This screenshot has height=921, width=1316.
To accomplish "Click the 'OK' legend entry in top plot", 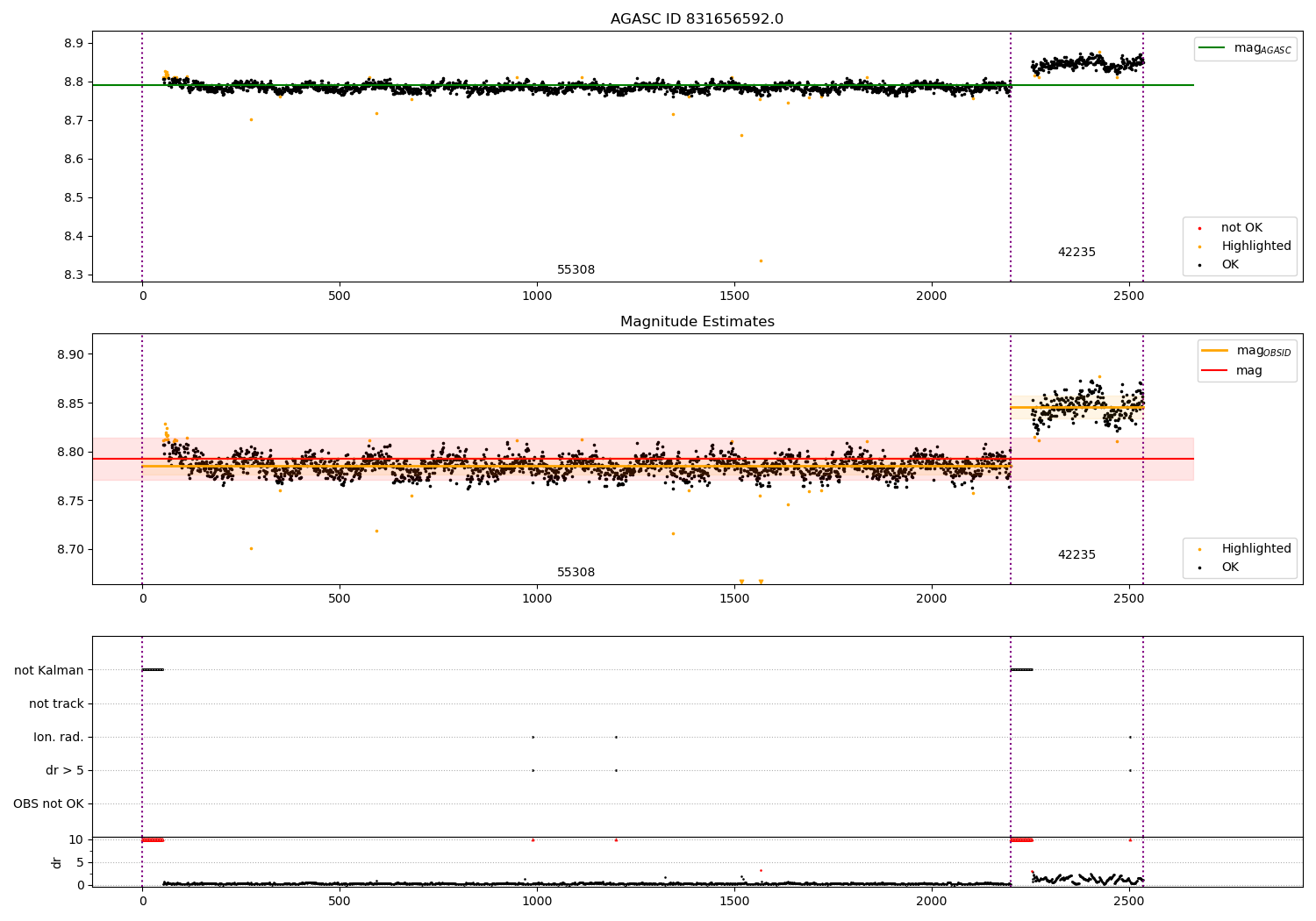I will coord(1230,265).
